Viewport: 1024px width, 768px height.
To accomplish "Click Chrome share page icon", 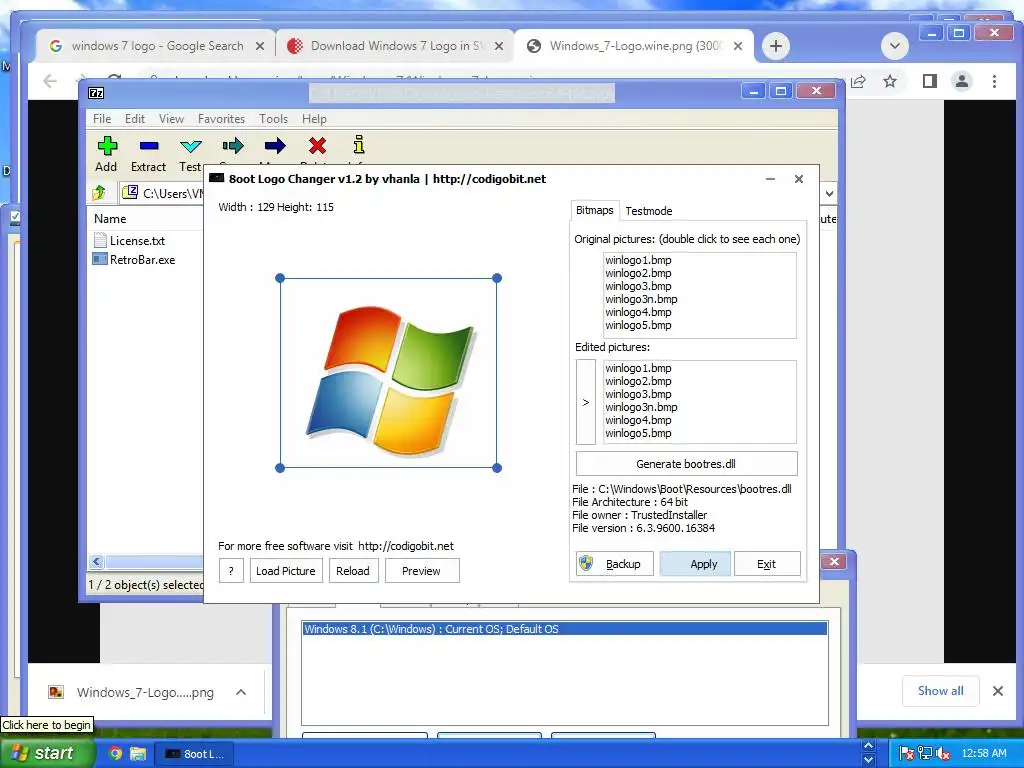I will (x=858, y=81).
